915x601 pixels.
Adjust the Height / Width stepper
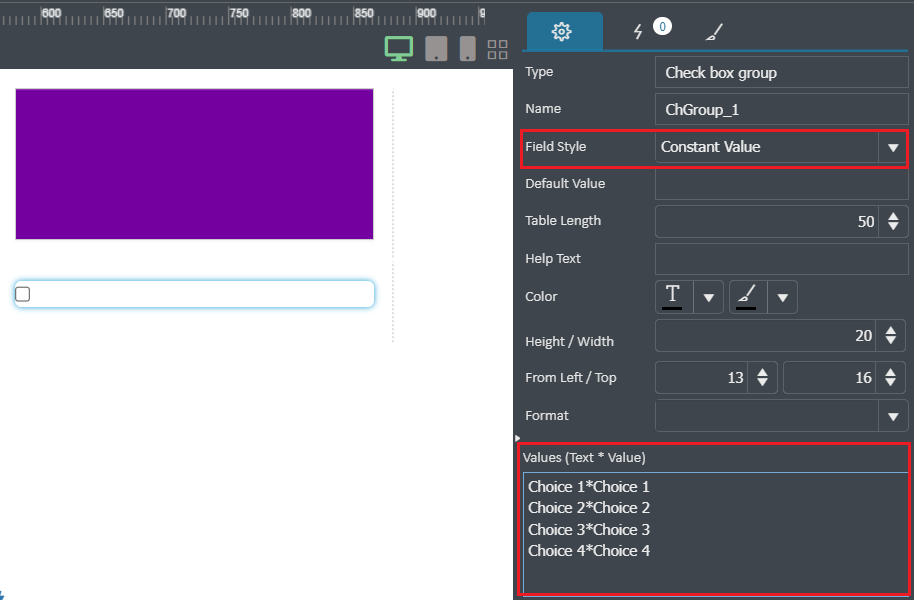click(x=890, y=336)
